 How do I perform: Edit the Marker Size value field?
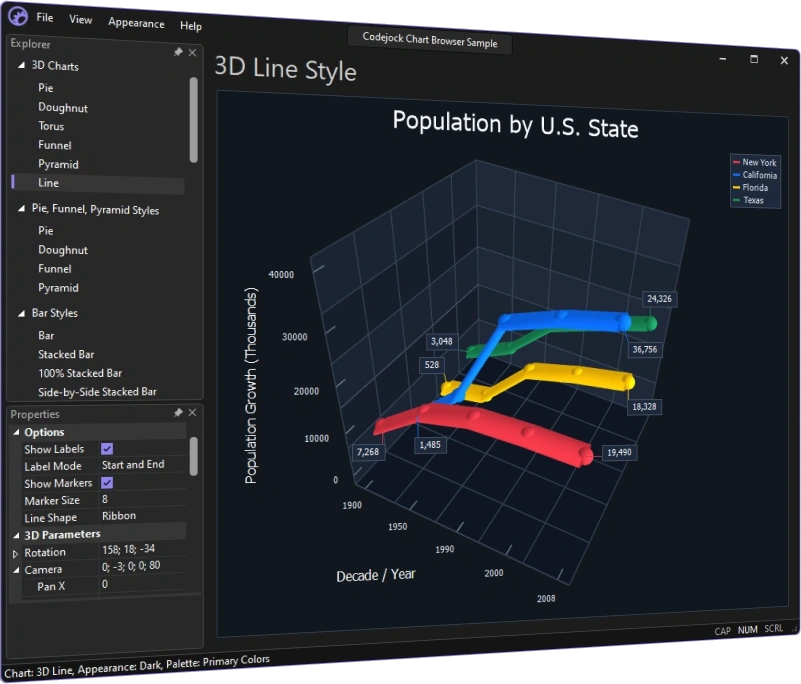tap(142, 499)
